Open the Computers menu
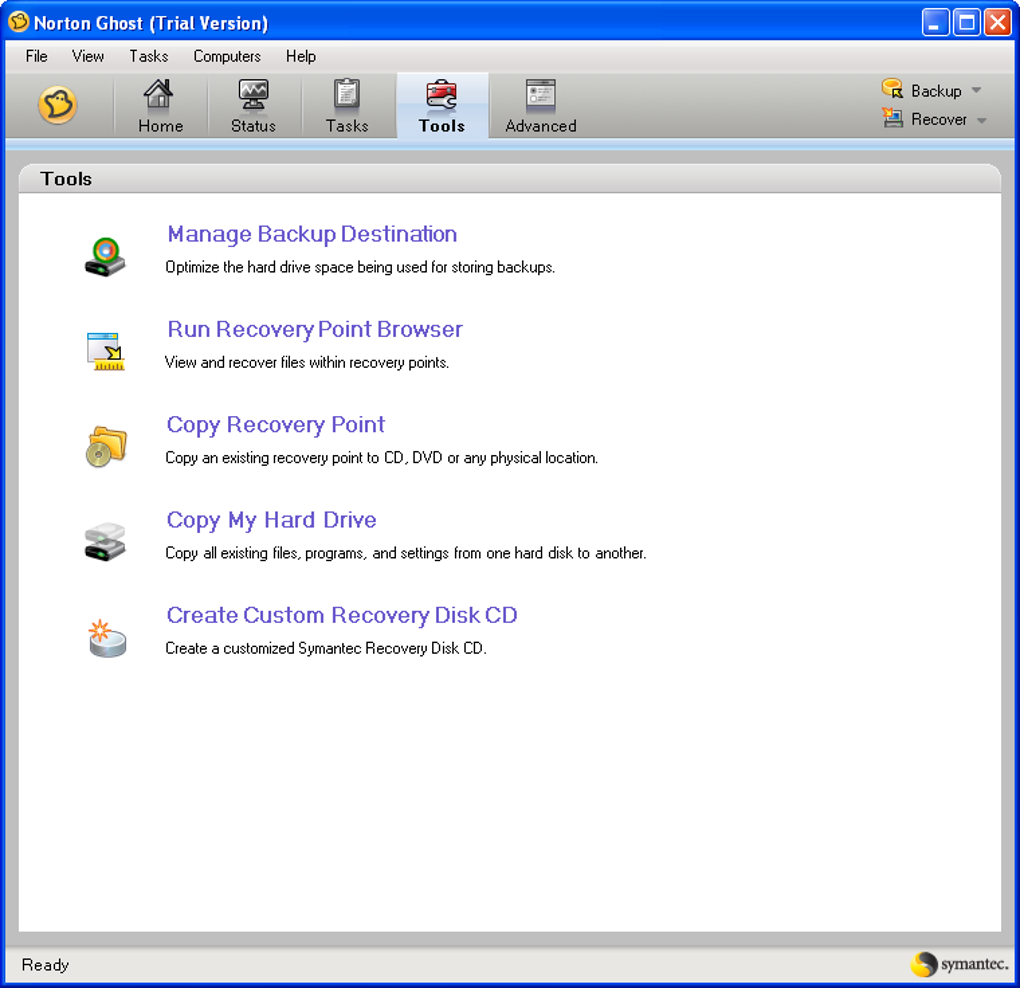 point(227,57)
